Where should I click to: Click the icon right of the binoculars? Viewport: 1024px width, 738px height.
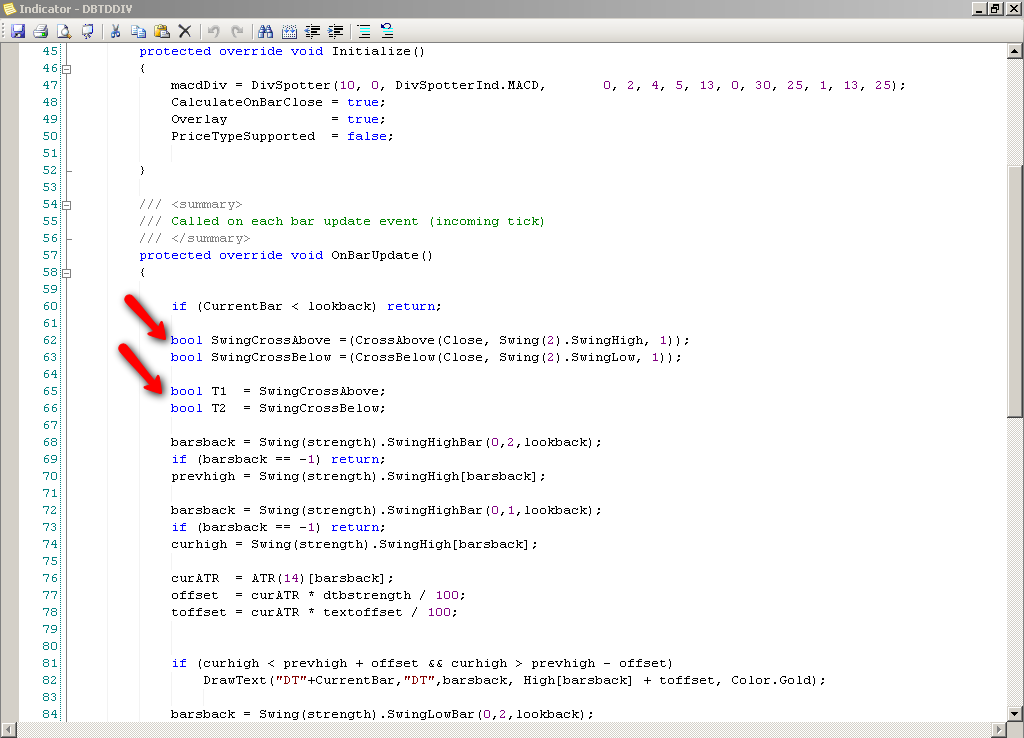(x=289, y=31)
